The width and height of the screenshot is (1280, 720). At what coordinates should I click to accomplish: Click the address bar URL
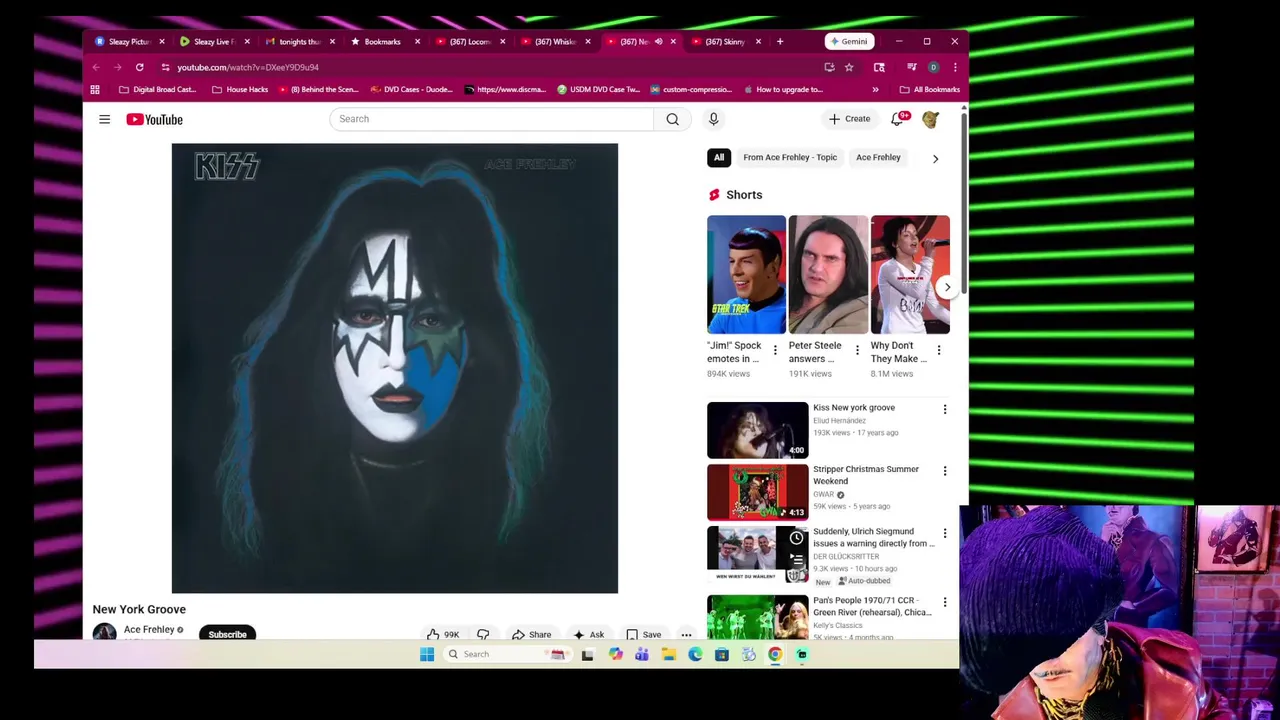[248, 67]
